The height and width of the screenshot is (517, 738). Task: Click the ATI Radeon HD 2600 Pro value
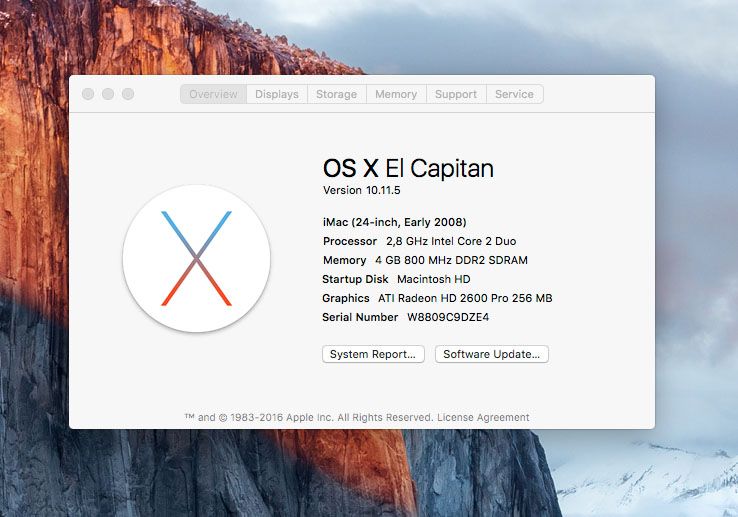465,299
